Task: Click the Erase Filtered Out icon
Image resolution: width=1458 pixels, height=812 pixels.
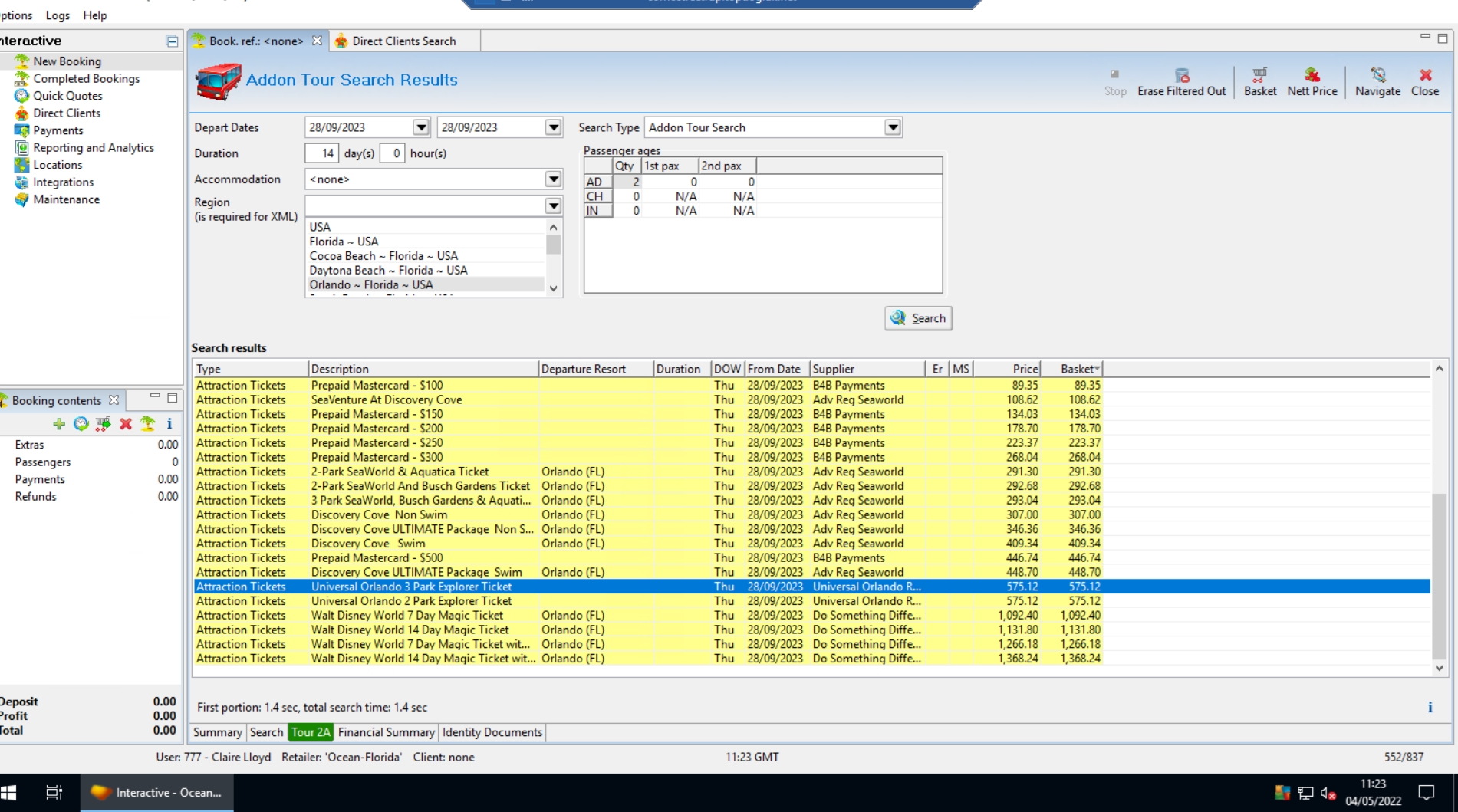Action: (x=1182, y=74)
